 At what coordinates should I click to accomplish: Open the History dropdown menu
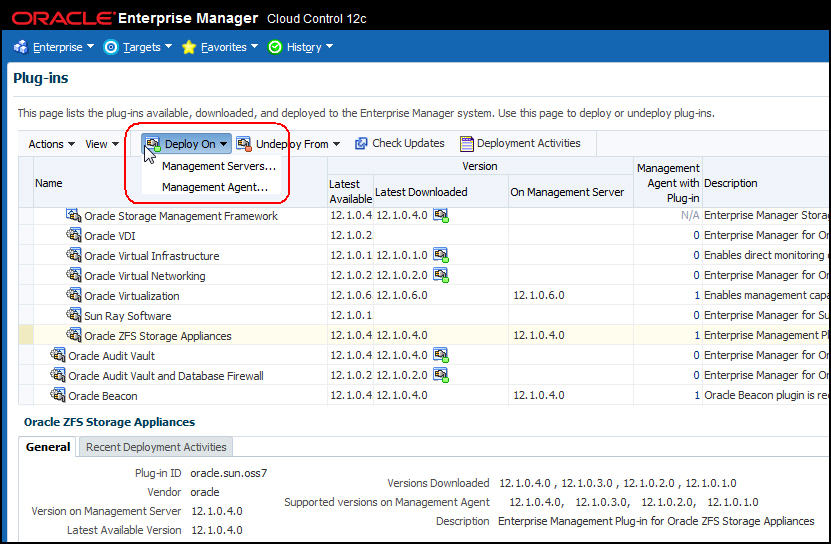[310, 47]
